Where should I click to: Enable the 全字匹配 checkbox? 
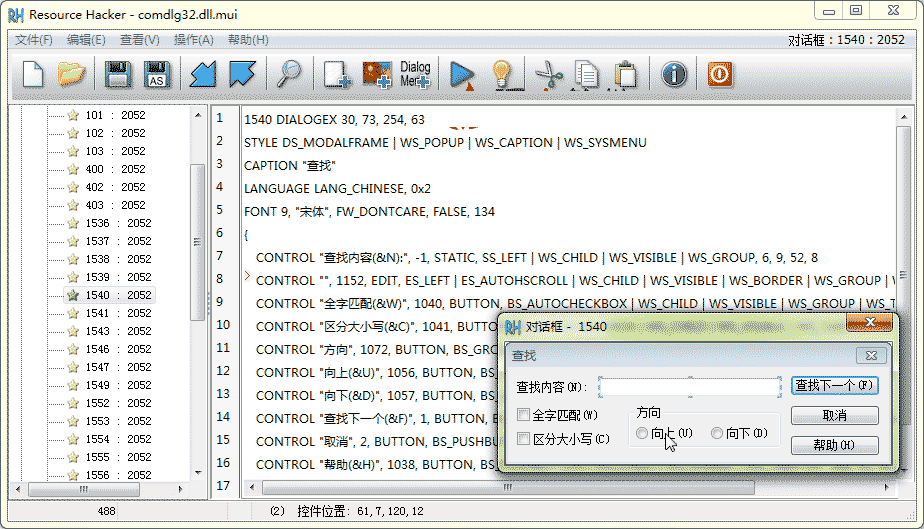(524, 414)
